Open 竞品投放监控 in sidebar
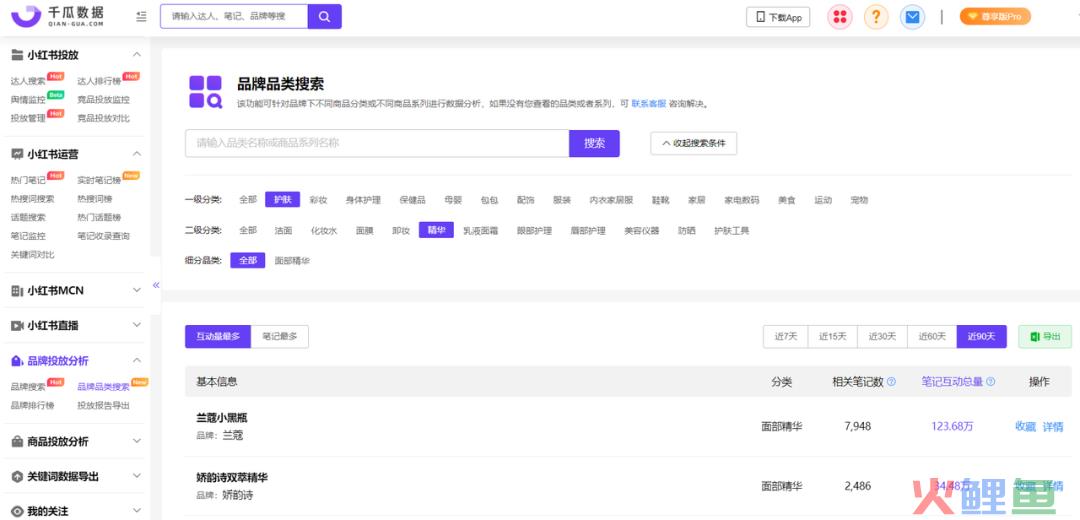The width and height of the screenshot is (1080, 520). (x=103, y=100)
